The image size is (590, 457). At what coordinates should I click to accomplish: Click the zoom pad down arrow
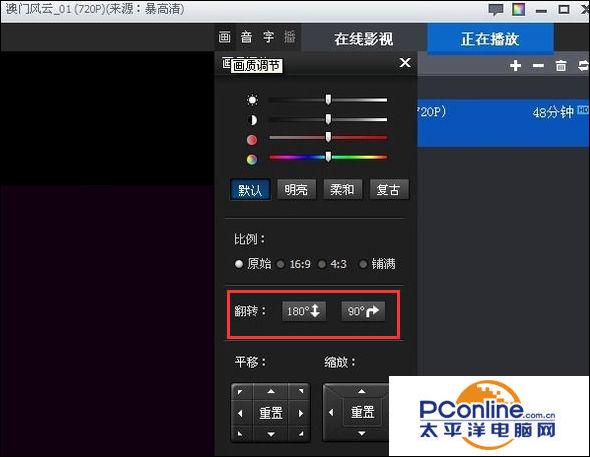pos(362,434)
